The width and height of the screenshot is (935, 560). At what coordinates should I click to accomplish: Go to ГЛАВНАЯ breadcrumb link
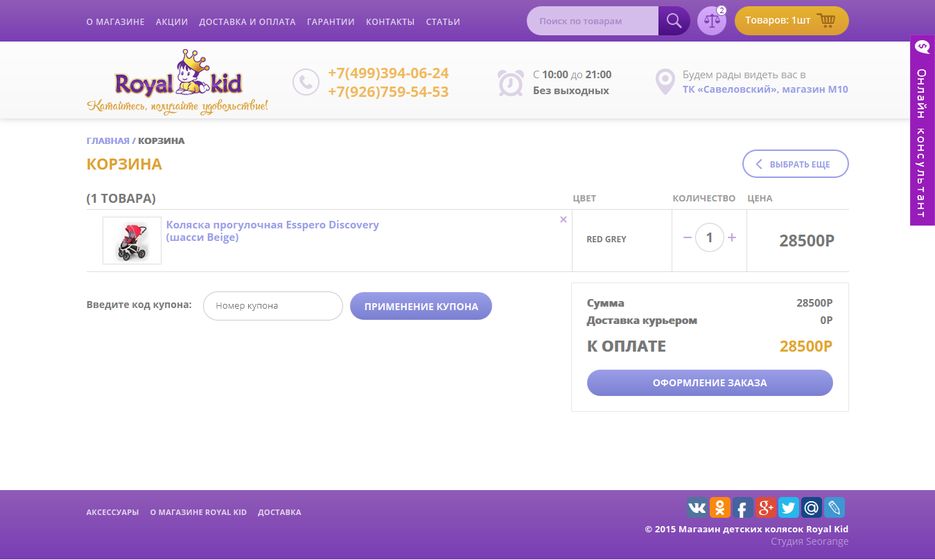pyautogui.click(x=108, y=141)
